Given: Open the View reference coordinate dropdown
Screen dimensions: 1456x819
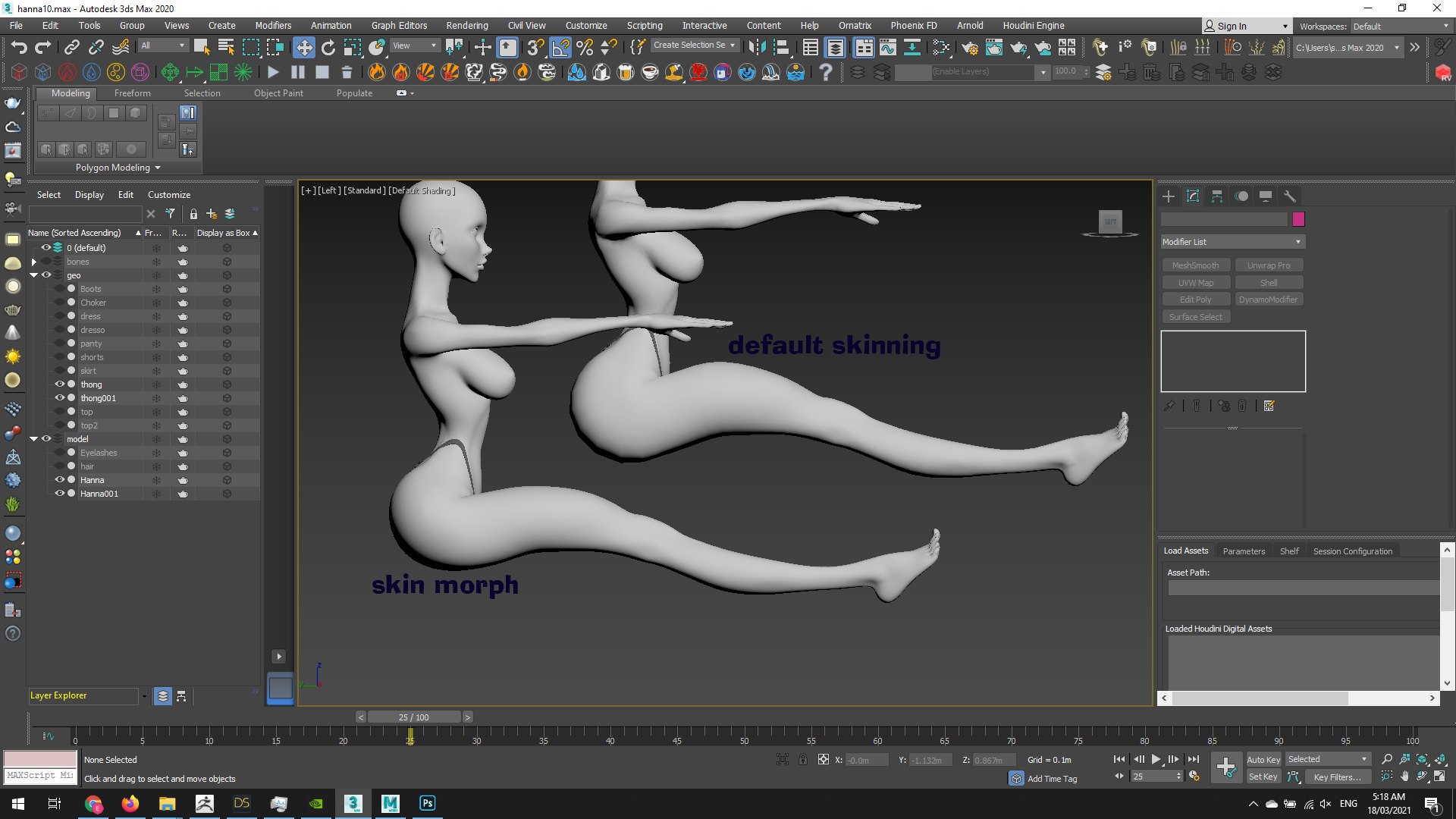Looking at the screenshot, I should click(414, 45).
